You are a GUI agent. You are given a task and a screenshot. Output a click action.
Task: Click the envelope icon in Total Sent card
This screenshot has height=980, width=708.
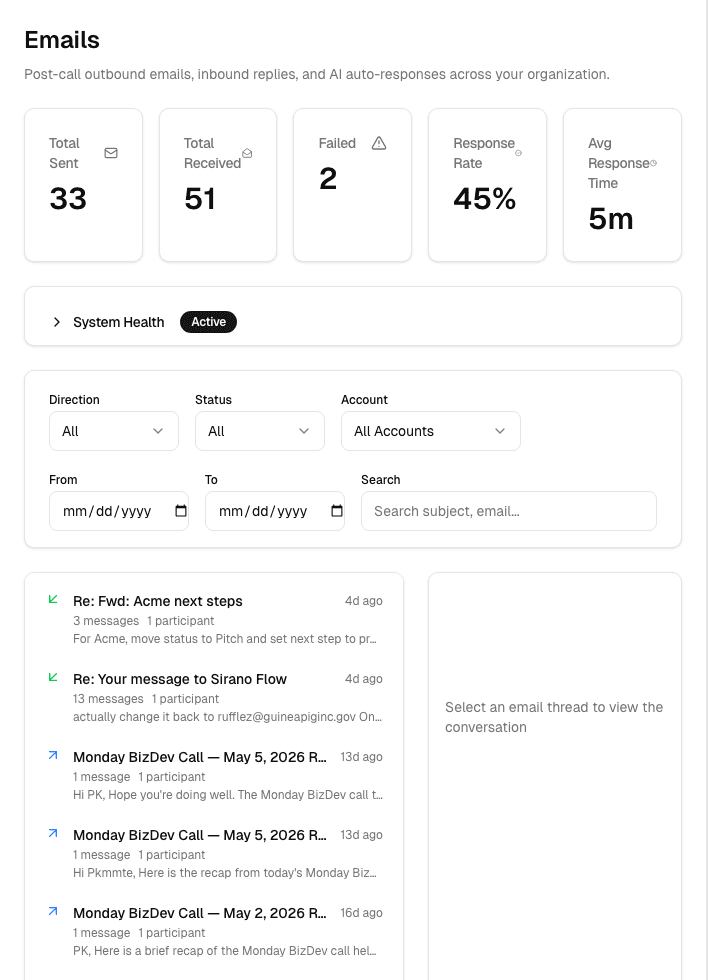pyautogui.click(x=111, y=153)
